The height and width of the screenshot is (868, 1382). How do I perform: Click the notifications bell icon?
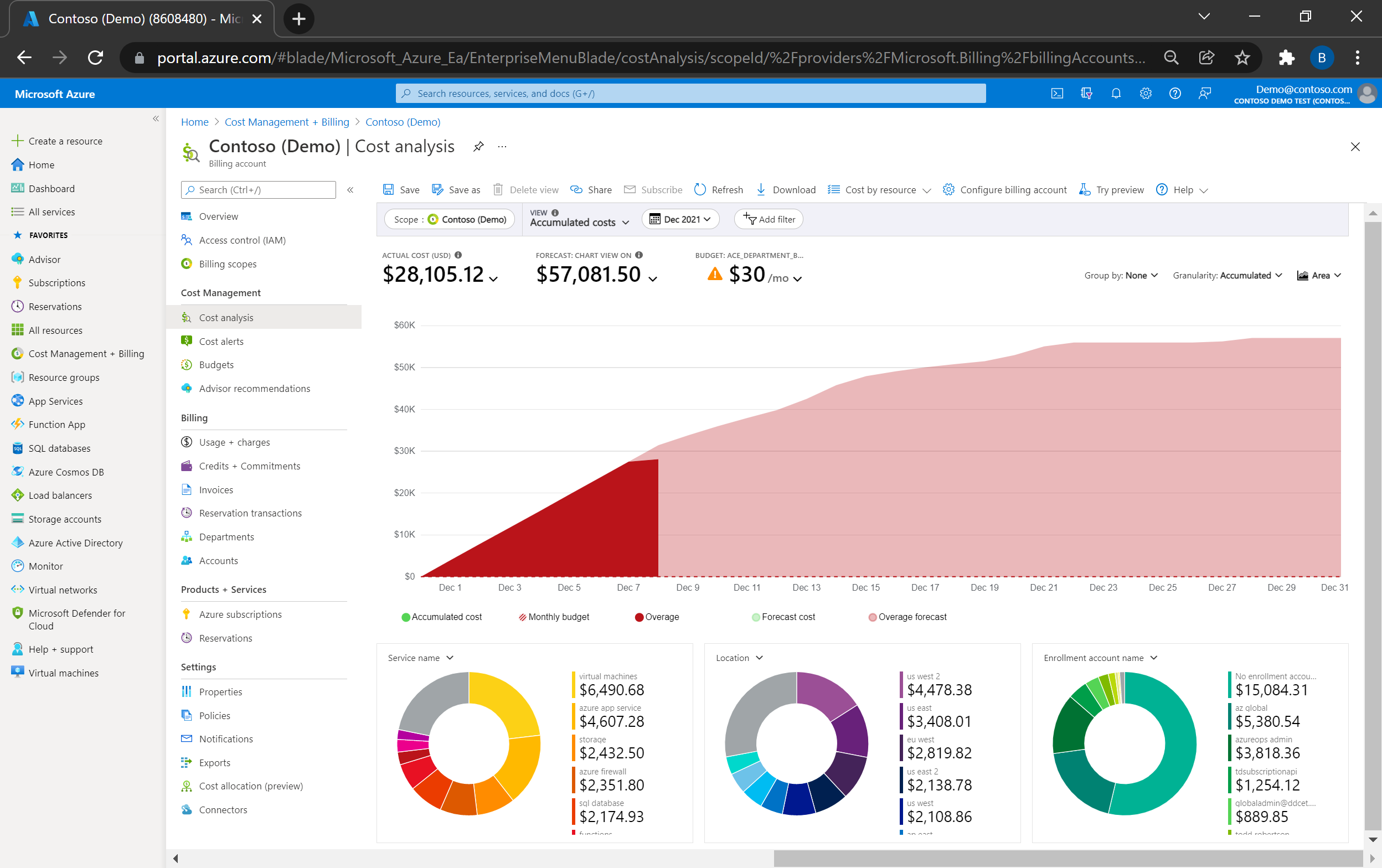point(1116,94)
